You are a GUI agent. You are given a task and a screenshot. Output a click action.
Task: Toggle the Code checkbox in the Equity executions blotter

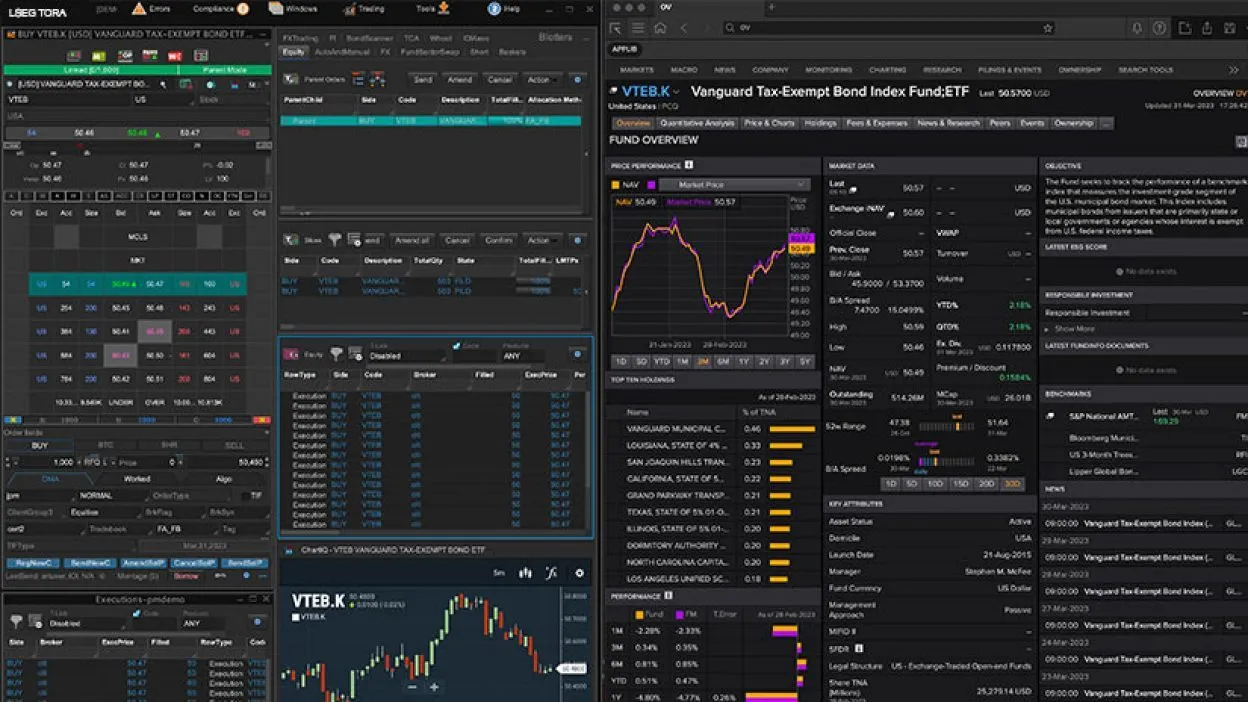tap(458, 345)
